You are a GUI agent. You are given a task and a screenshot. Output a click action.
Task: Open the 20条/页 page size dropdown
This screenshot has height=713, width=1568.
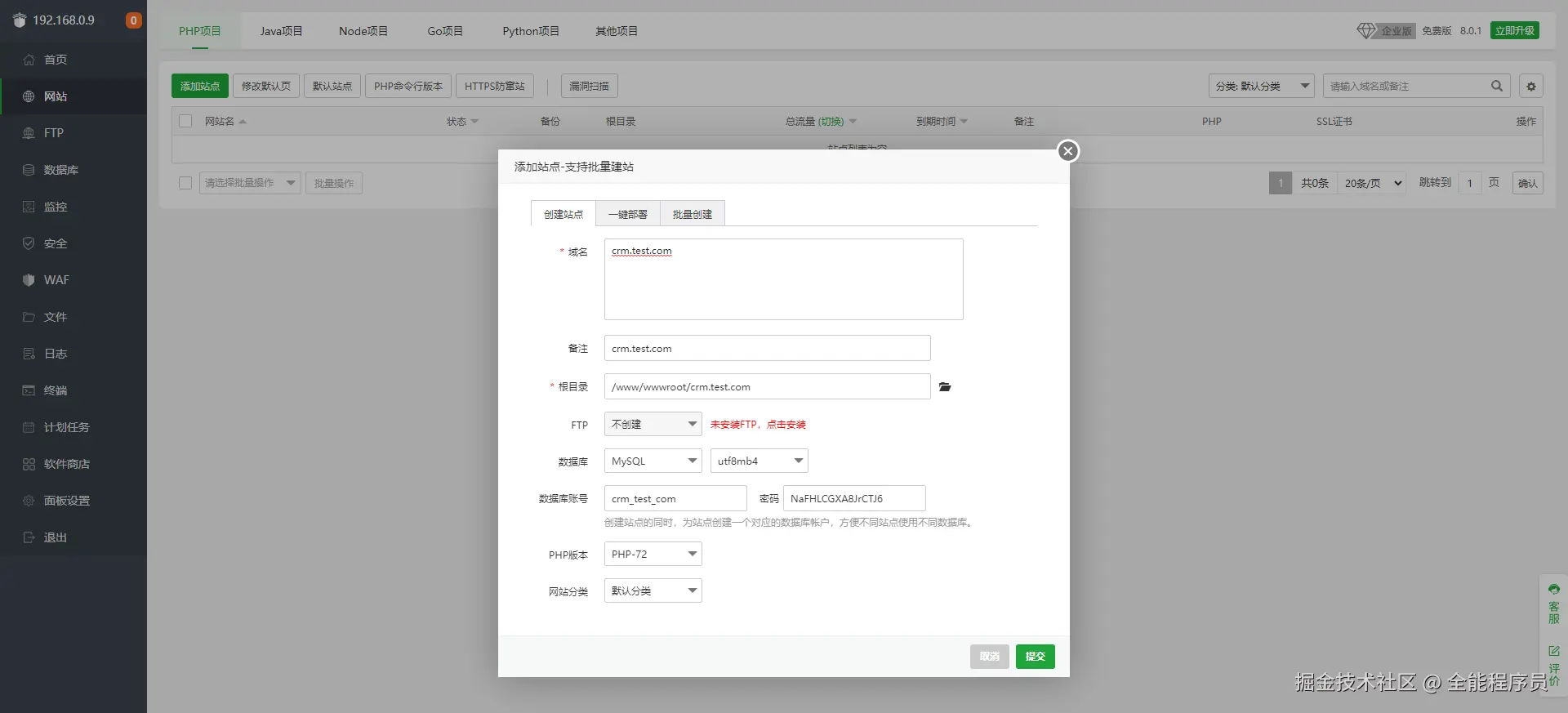pyautogui.click(x=1373, y=183)
